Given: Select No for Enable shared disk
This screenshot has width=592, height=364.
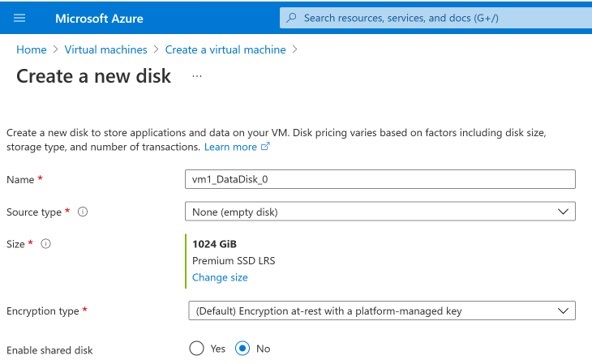Looking at the screenshot, I should pyautogui.click(x=242, y=349).
